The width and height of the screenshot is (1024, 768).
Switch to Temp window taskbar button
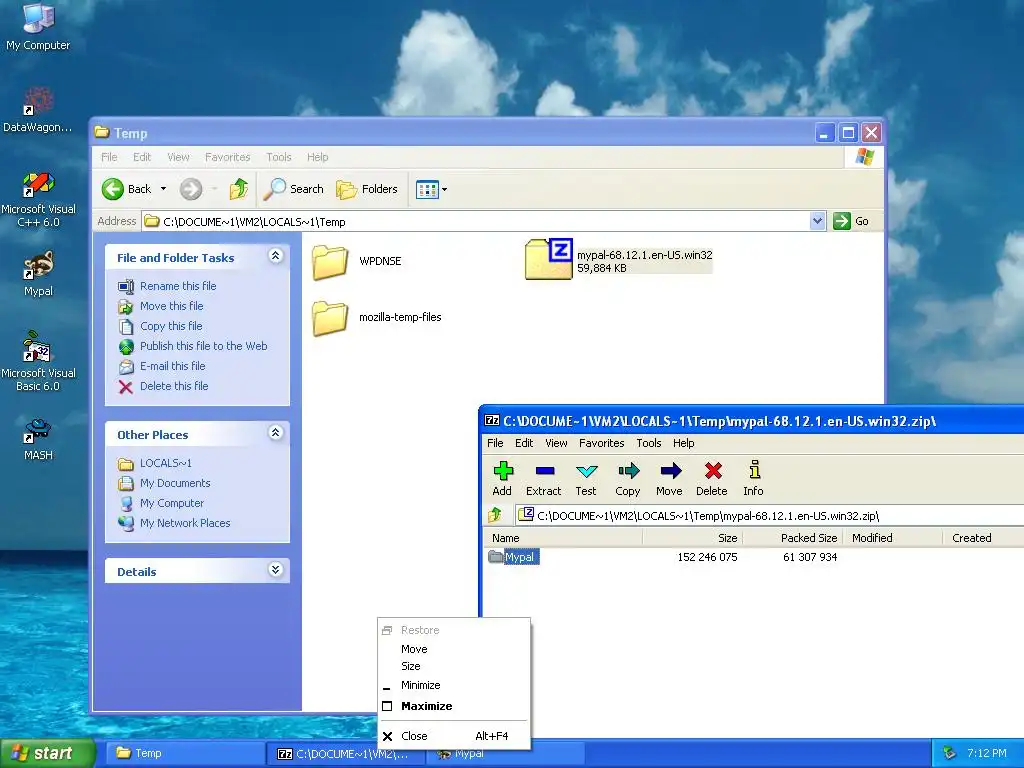point(184,753)
